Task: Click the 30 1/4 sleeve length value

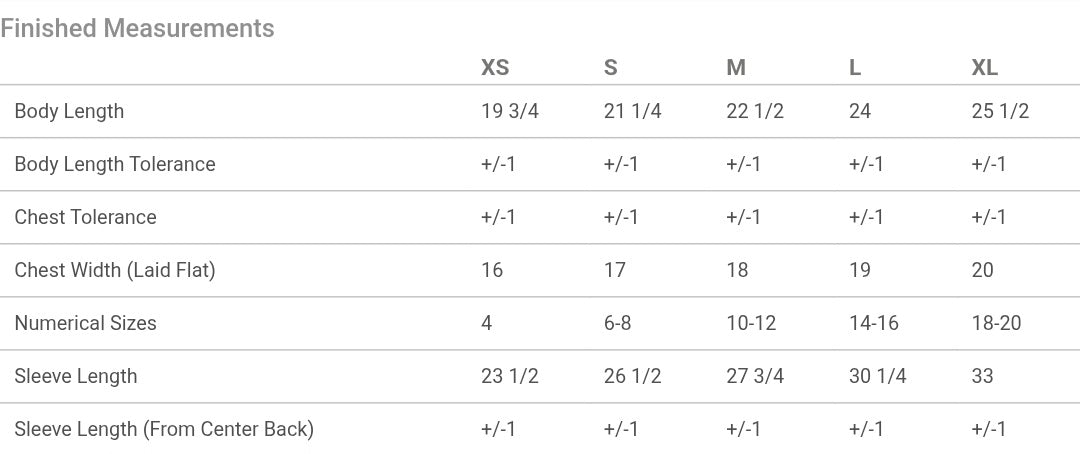Action: coord(878,376)
